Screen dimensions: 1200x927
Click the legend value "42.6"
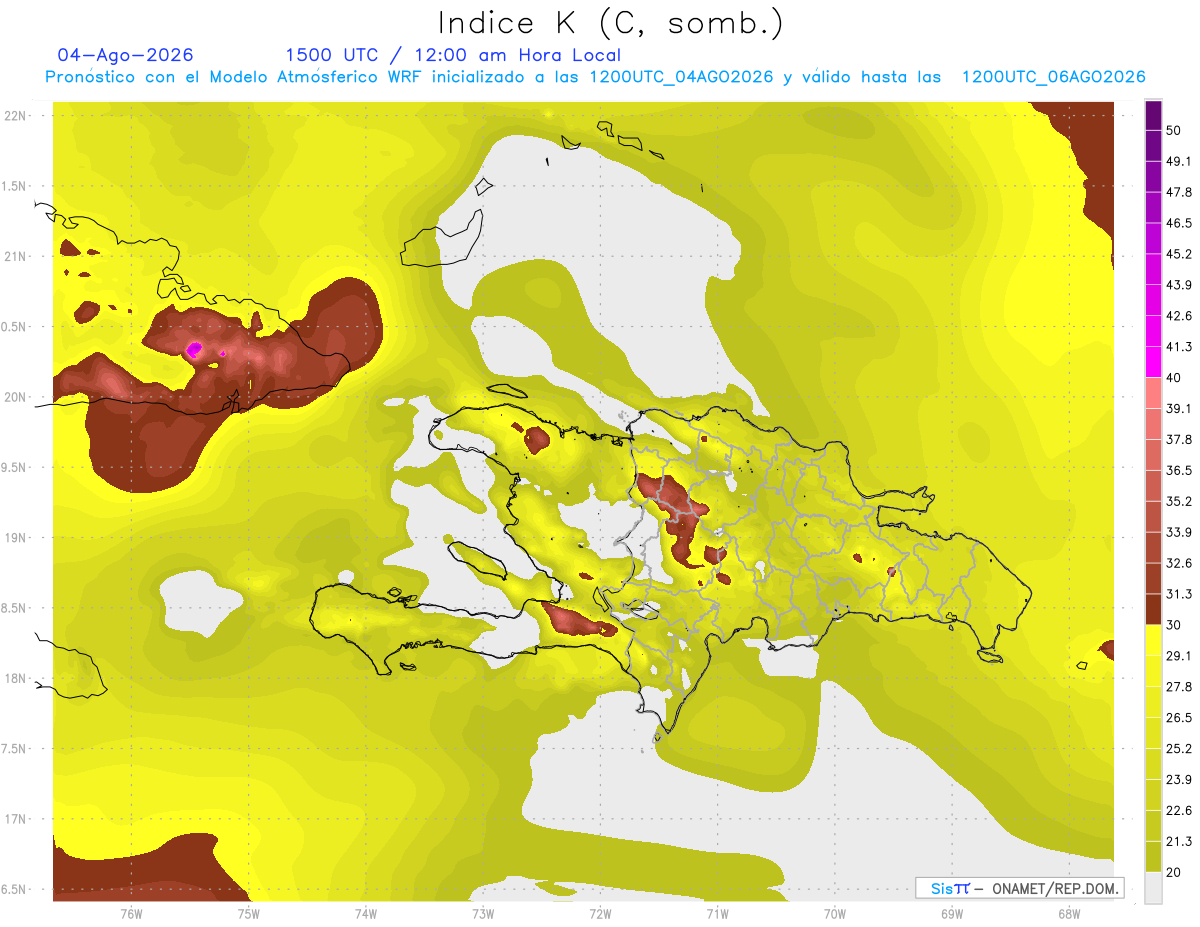1179,316
